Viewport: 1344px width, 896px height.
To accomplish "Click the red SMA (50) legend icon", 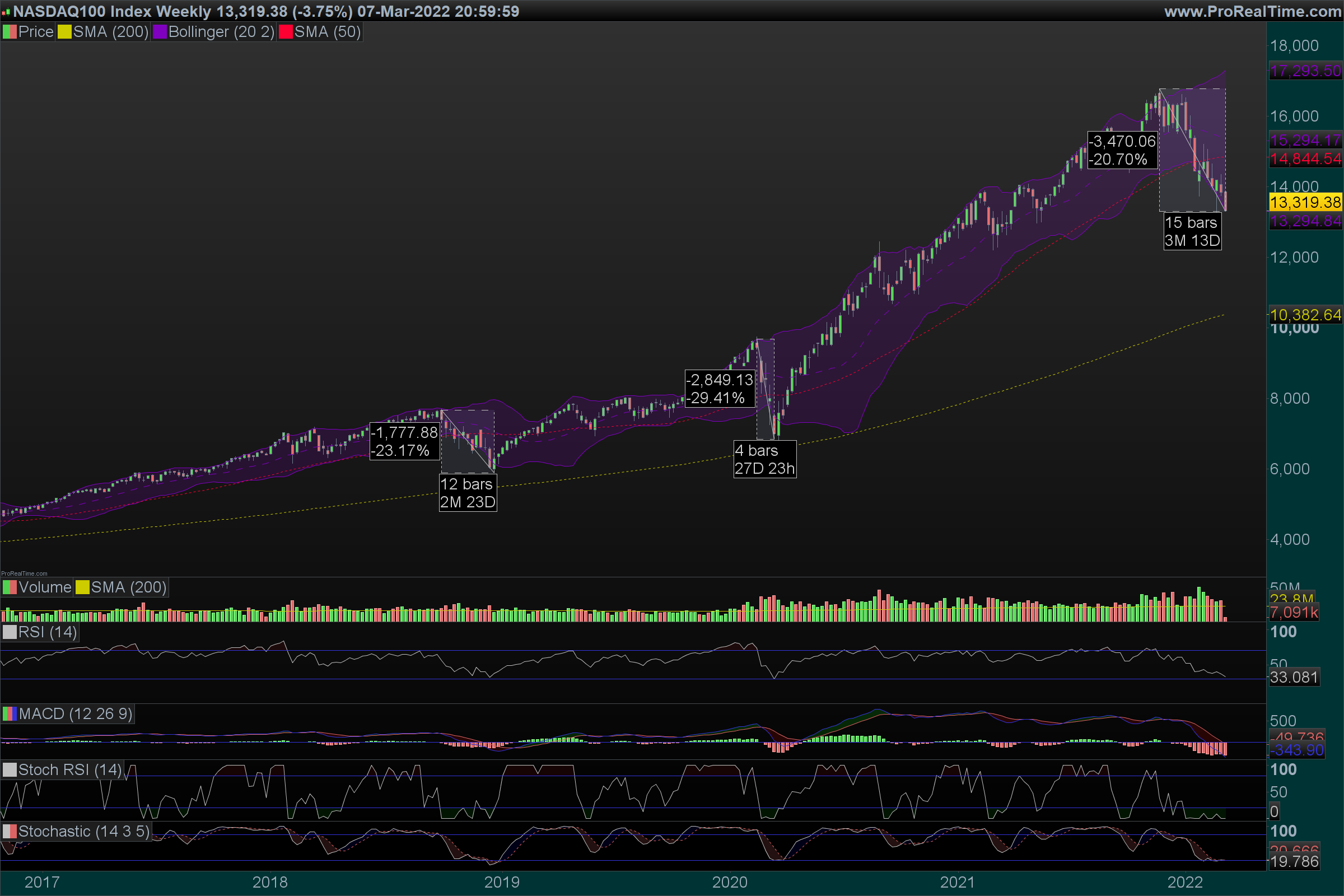I will coord(286,32).
